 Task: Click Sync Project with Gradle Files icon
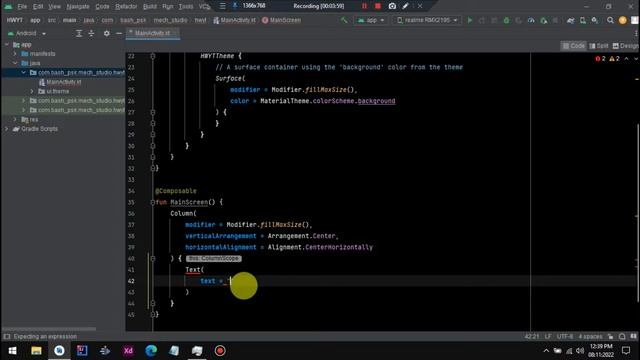click(x=570, y=20)
